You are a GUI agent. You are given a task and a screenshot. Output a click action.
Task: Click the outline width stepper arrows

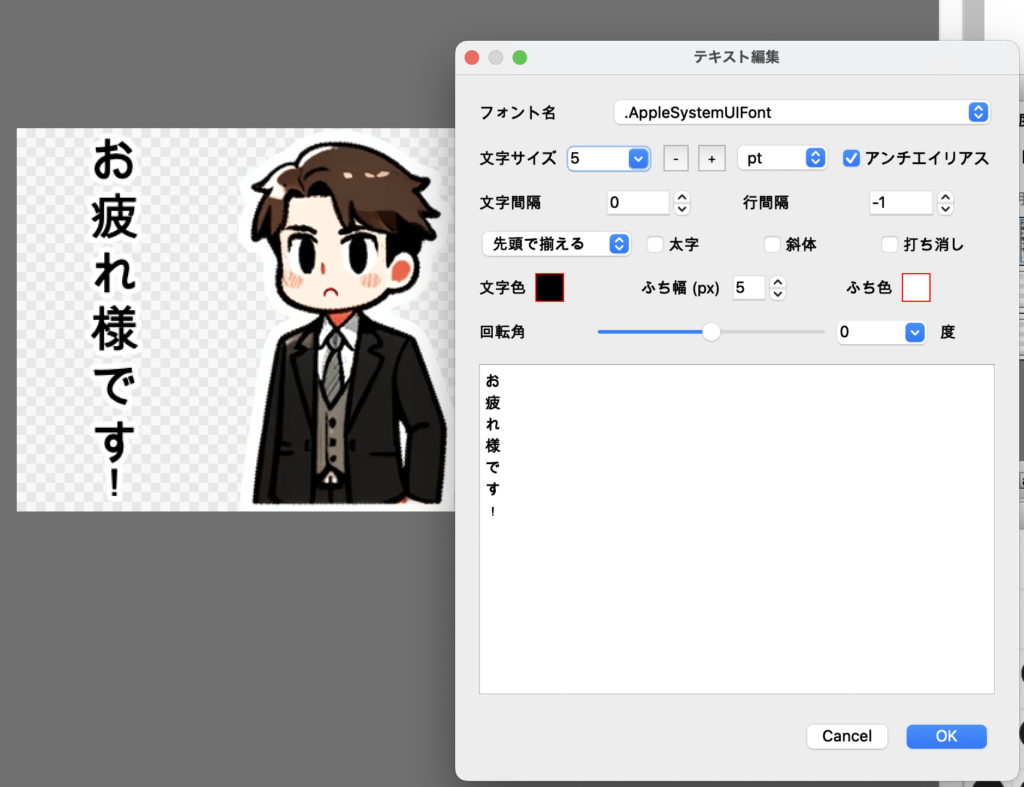(x=778, y=288)
